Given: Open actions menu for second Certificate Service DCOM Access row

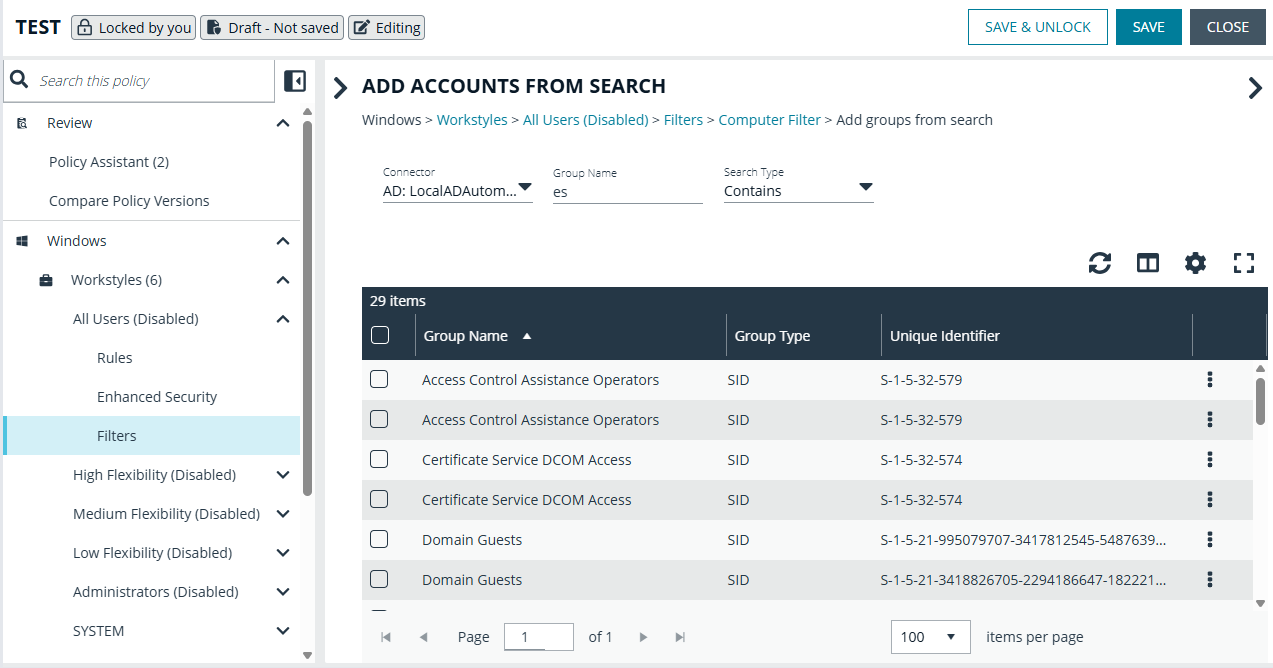Looking at the screenshot, I should (x=1210, y=499).
